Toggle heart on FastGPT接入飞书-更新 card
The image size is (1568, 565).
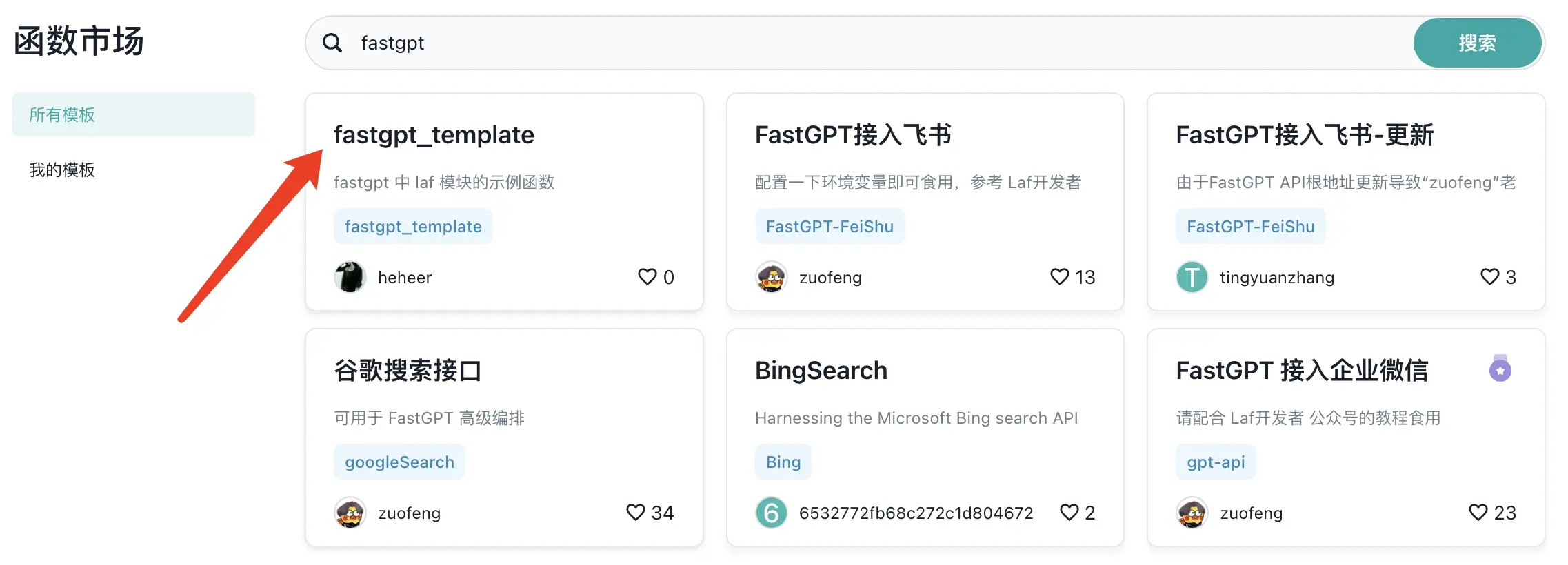(x=1489, y=277)
